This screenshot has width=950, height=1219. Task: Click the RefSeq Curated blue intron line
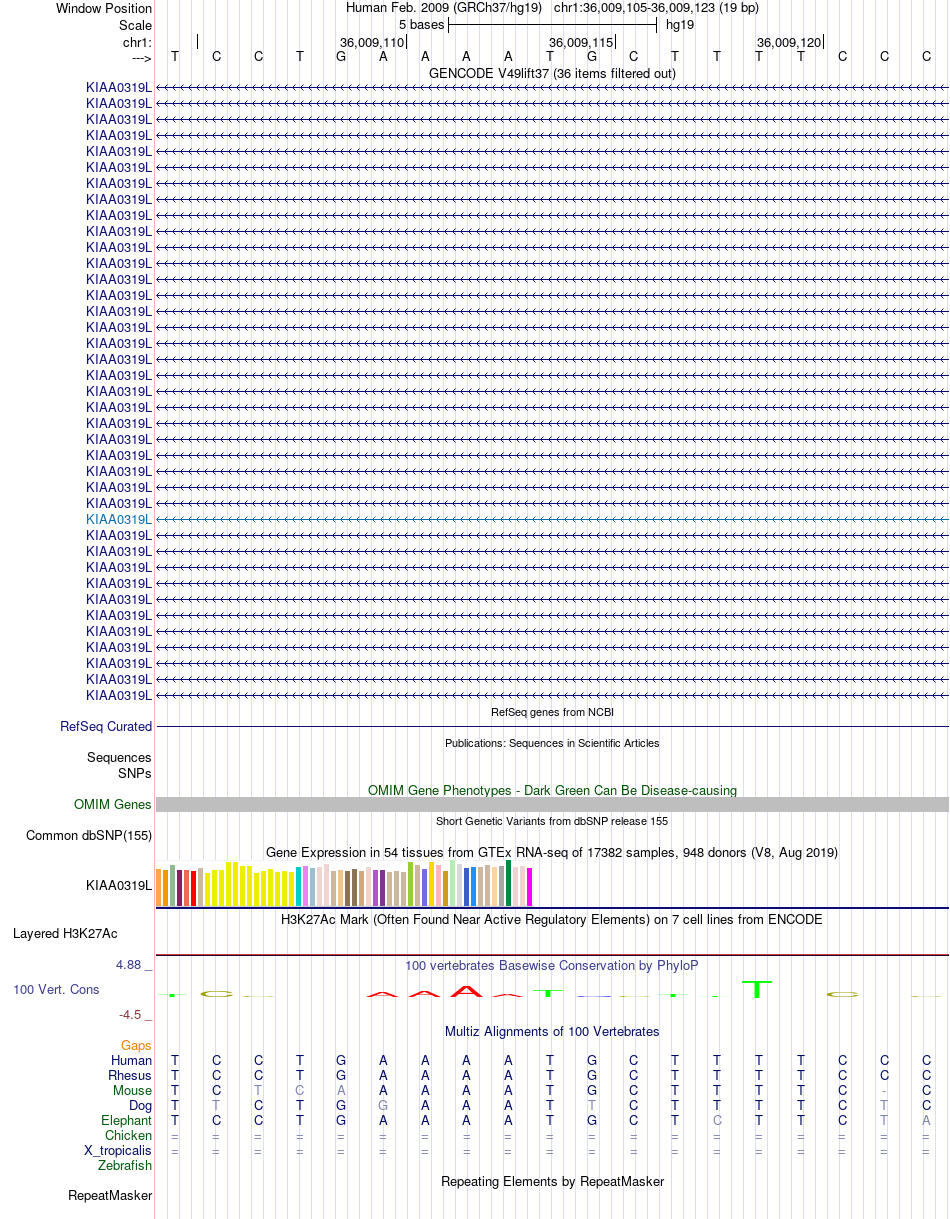point(552,727)
